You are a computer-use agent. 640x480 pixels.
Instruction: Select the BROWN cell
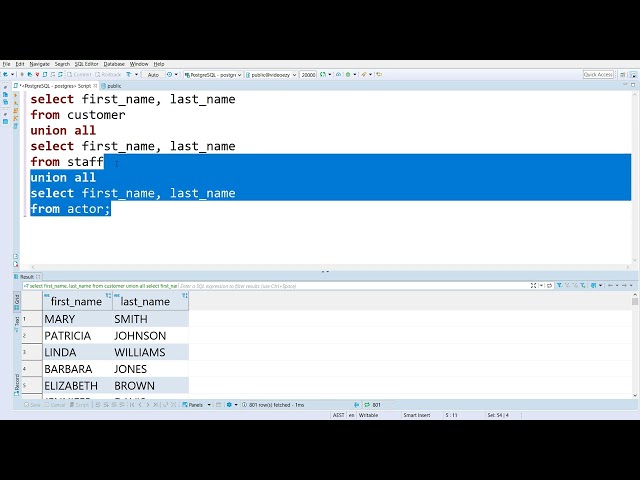(x=151, y=386)
